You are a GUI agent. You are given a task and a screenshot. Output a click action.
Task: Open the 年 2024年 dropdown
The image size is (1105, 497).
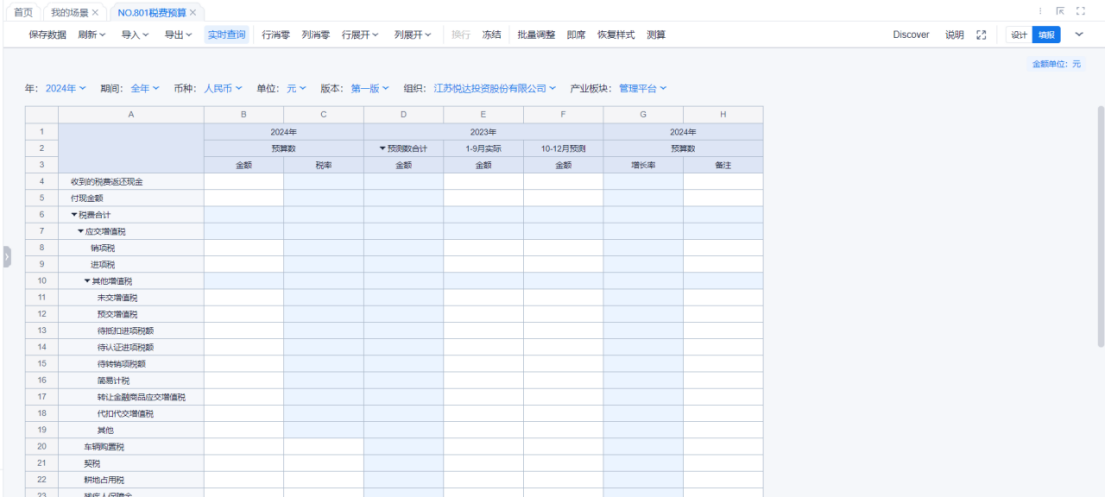[x=66, y=88]
